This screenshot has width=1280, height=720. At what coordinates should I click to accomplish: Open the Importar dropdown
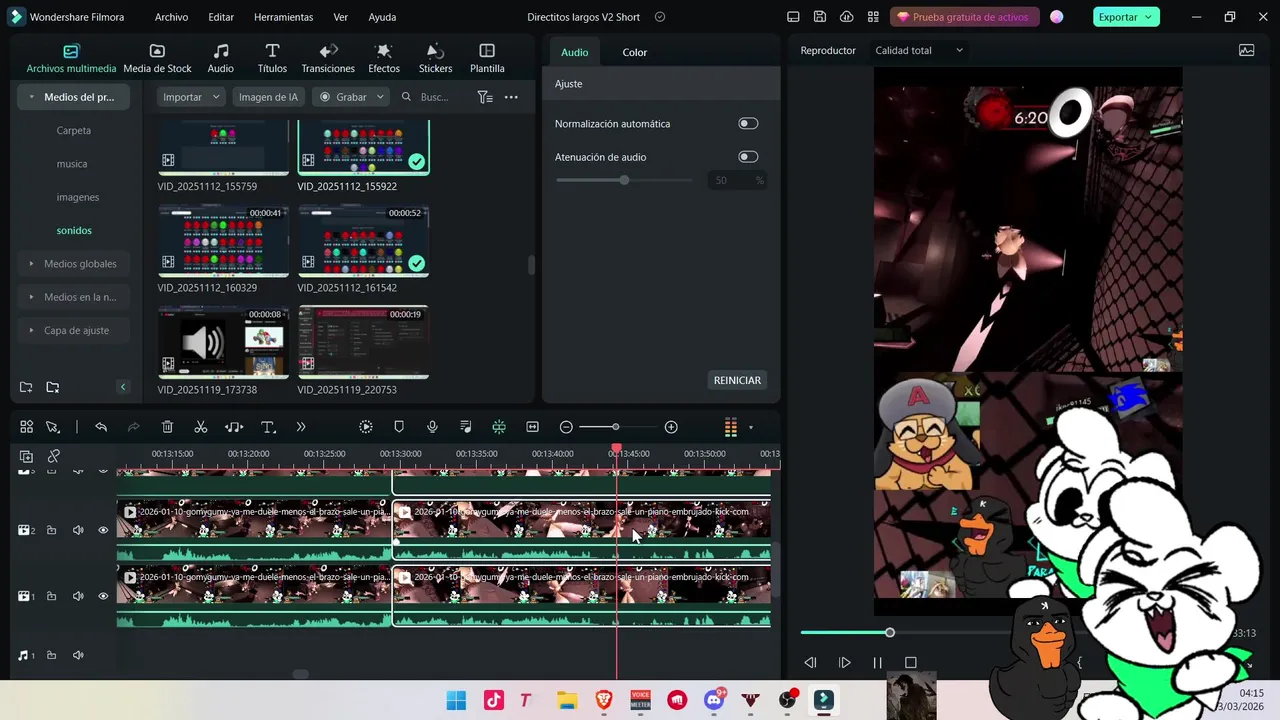191,97
